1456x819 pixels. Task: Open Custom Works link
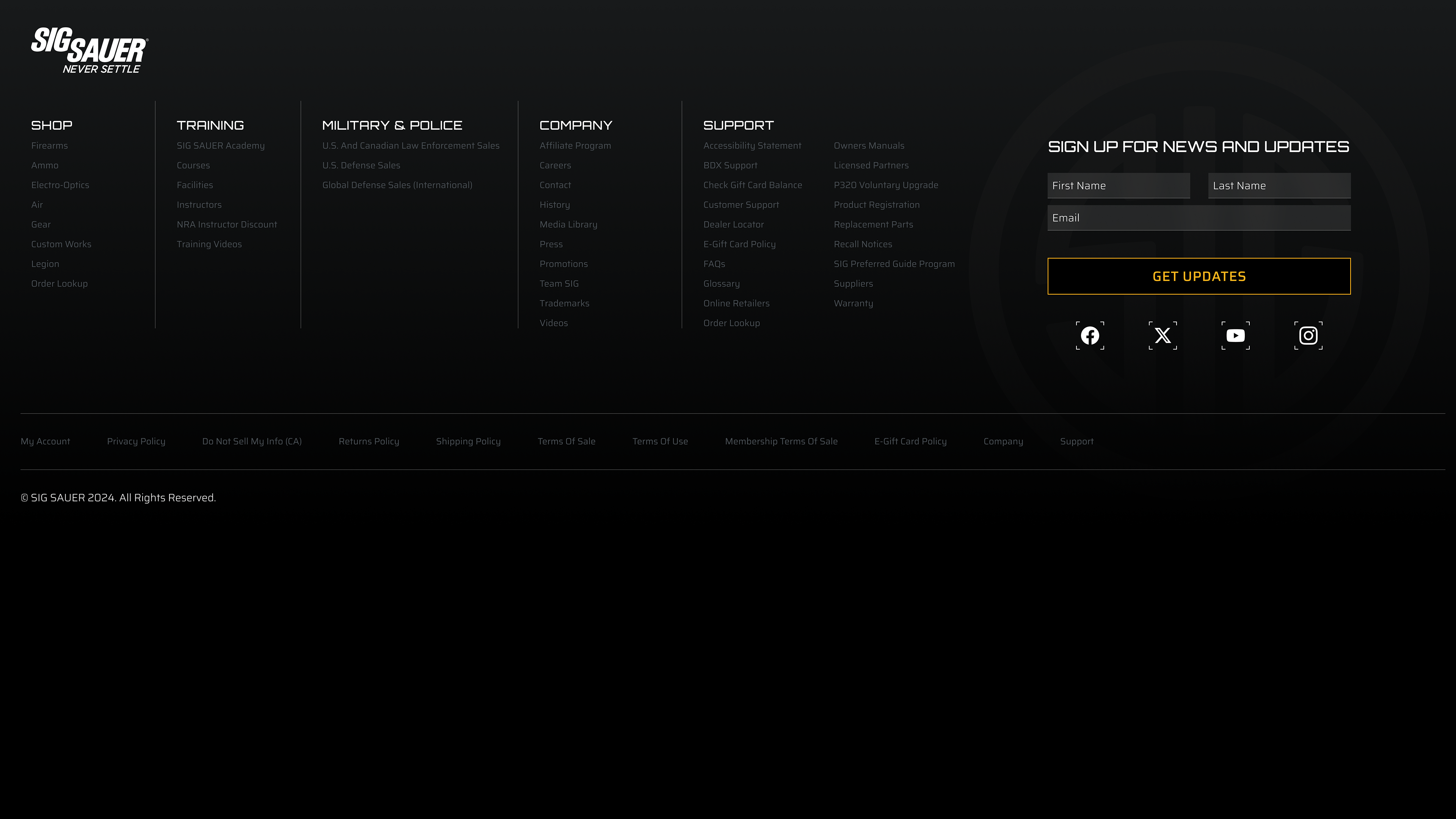click(61, 244)
